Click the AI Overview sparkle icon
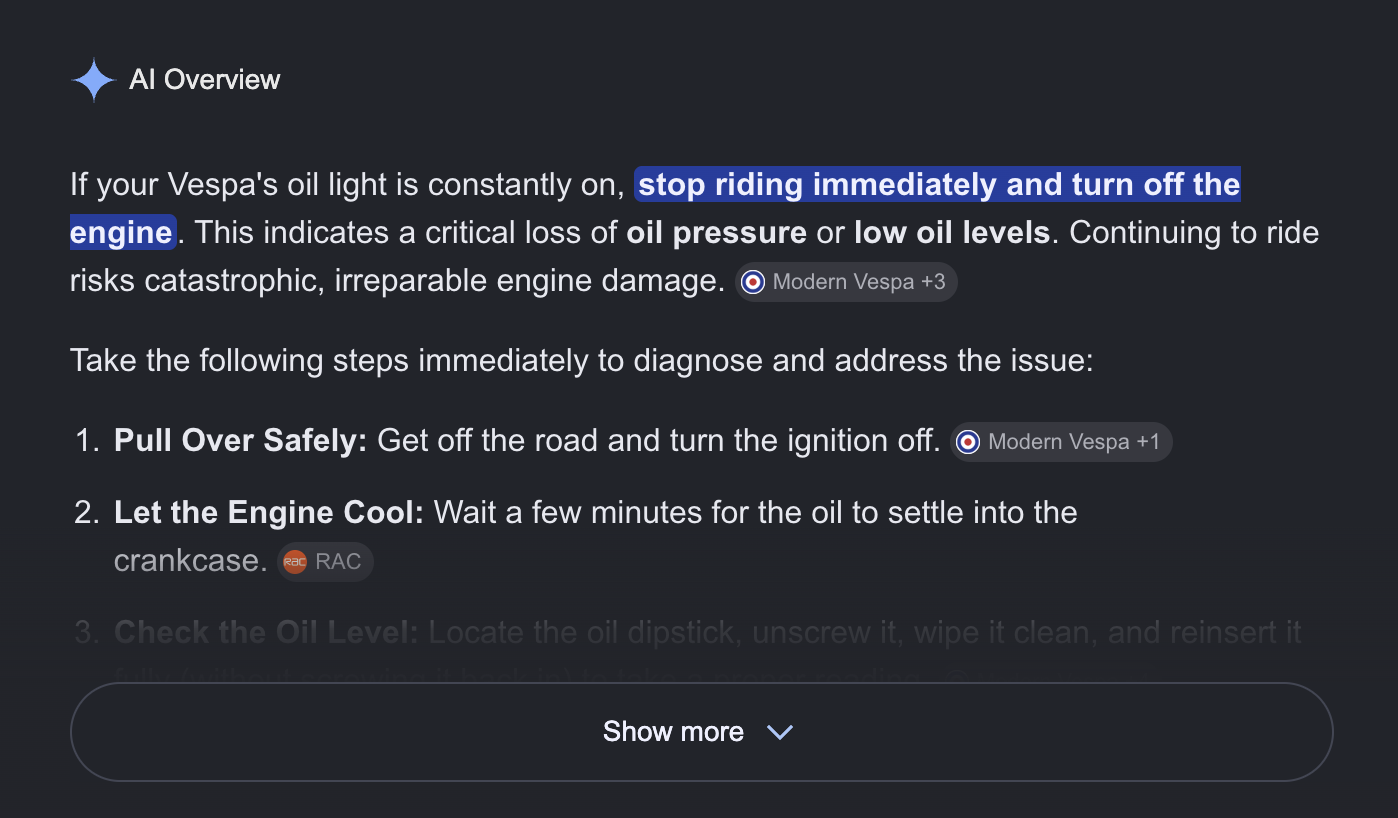Screen dimensions: 1398x818 94,80
